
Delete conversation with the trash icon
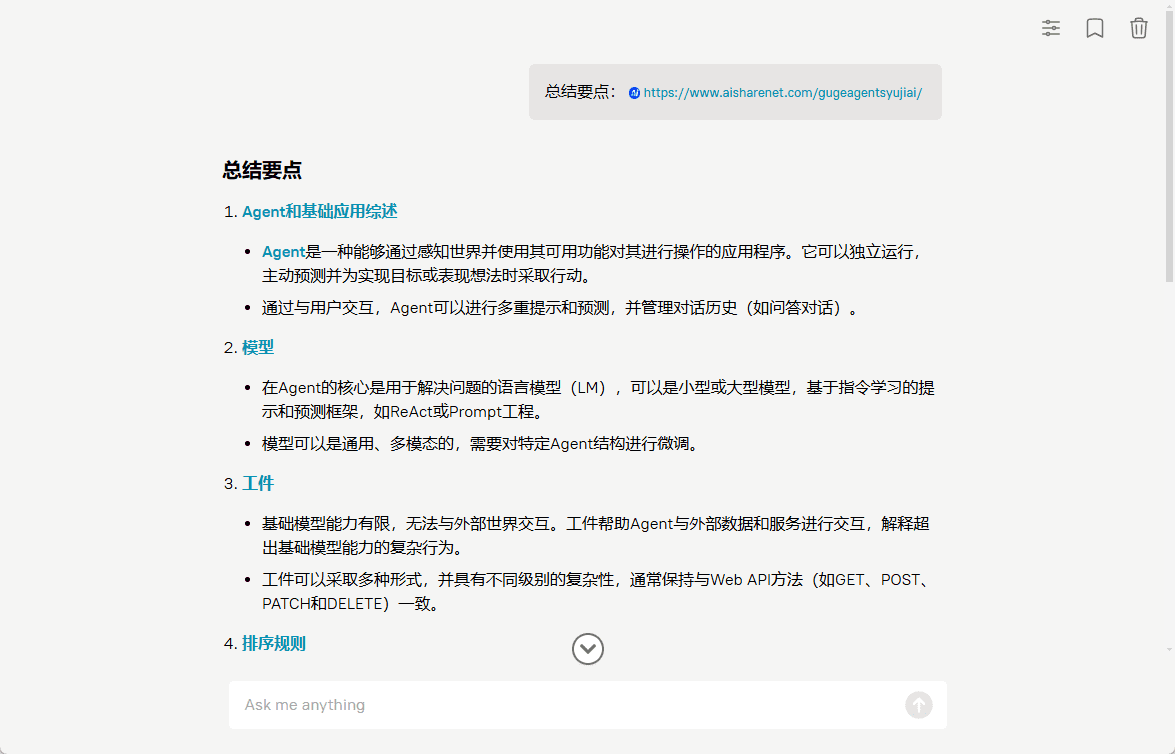1138,28
